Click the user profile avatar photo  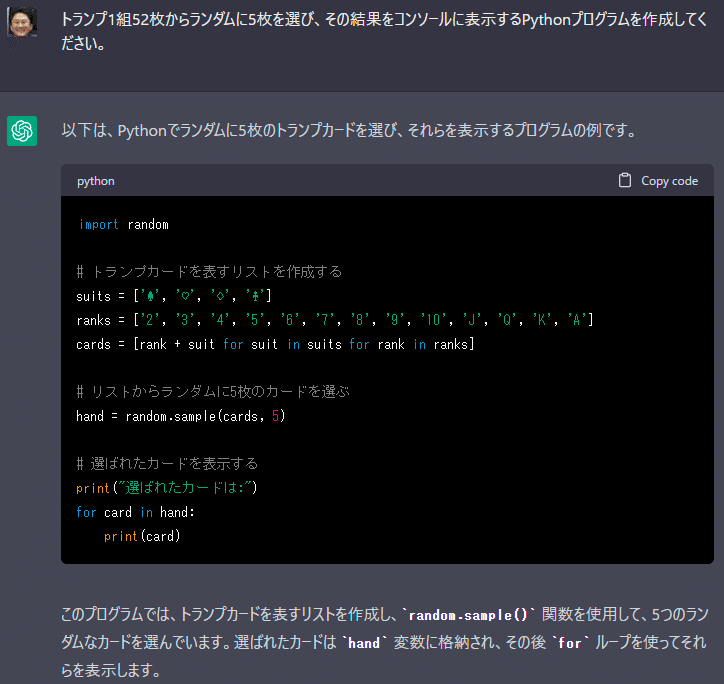pos(22,22)
